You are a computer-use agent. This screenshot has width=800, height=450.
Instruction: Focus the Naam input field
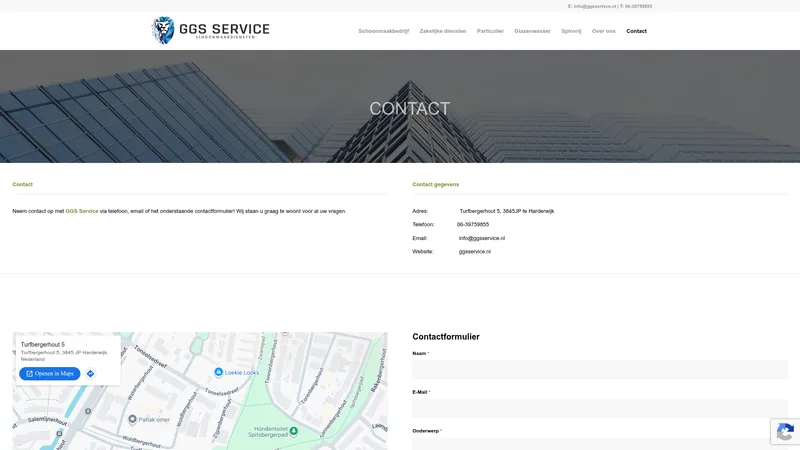(600, 369)
